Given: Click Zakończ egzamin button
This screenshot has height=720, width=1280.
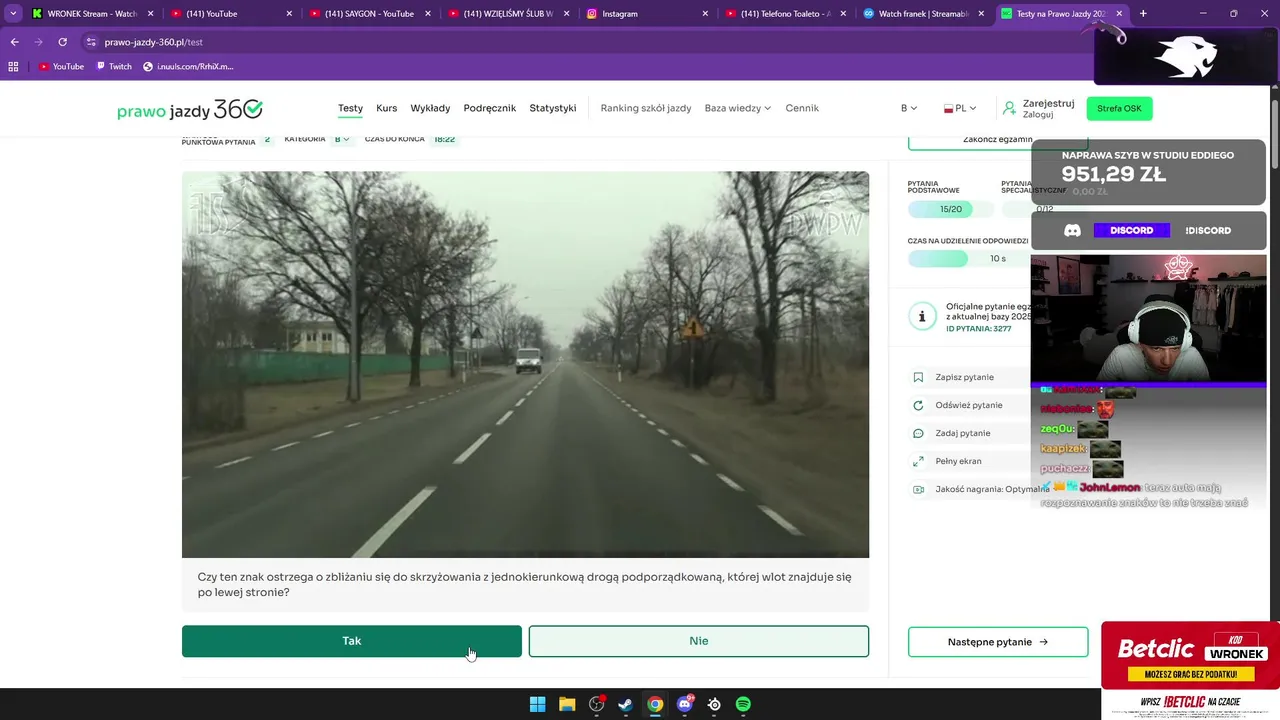Looking at the screenshot, I should (997, 140).
